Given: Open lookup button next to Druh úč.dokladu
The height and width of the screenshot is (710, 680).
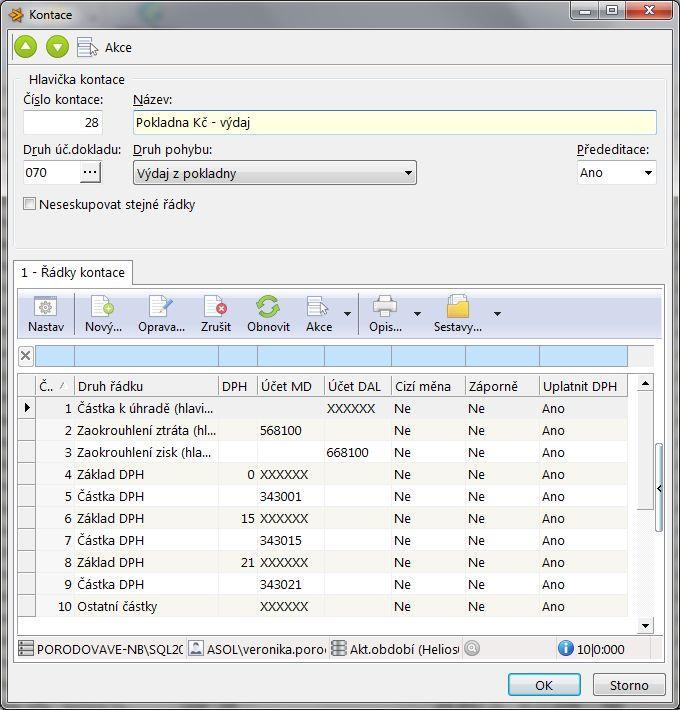Looking at the screenshot, I should [90, 172].
